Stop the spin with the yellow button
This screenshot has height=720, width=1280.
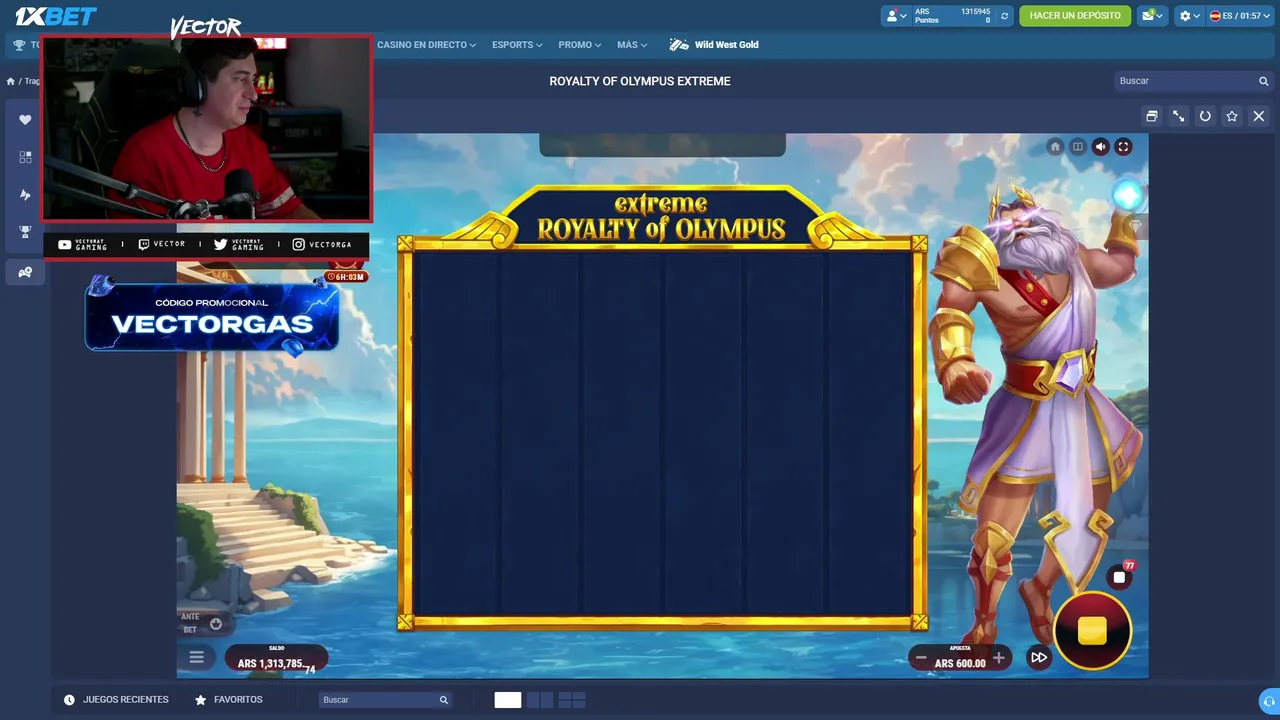point(1092,630)
